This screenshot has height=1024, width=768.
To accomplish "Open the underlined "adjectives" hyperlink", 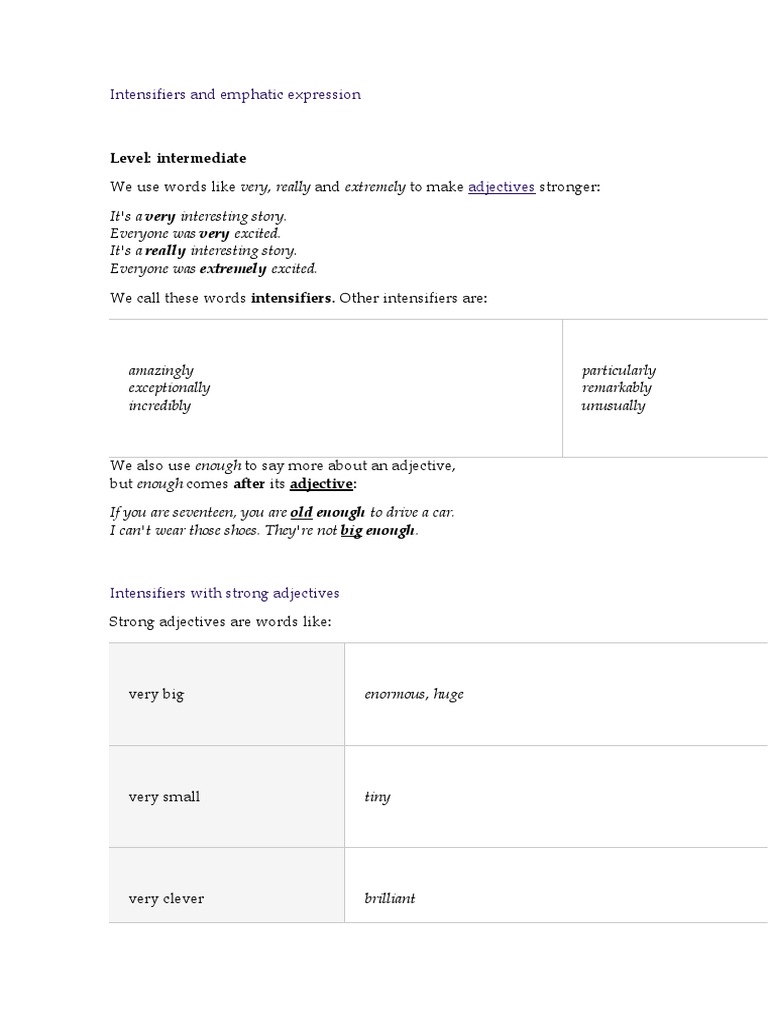I will [501, 187].
